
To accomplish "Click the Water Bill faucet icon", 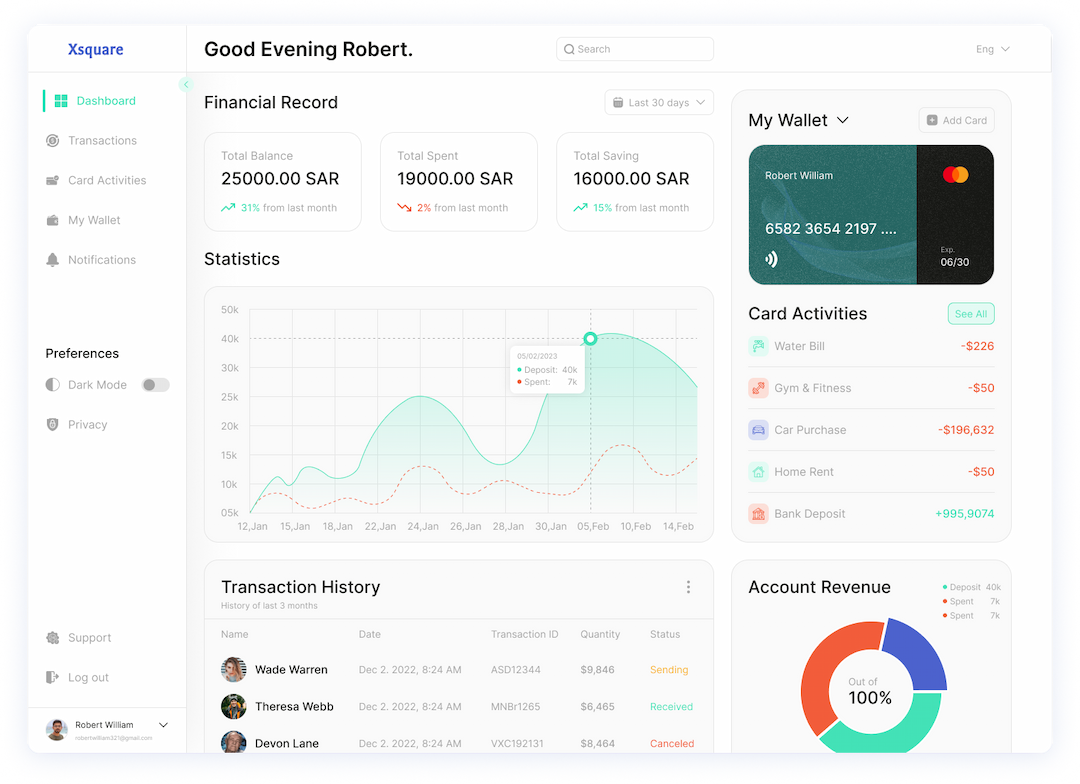I will pyautogui.click(x=758, y=346).
